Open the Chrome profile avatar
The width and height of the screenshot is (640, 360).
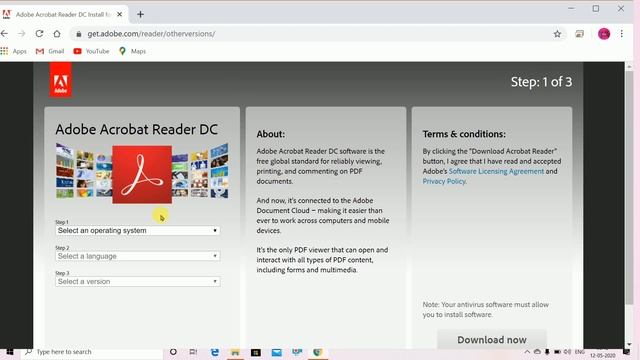coord(604,34)
